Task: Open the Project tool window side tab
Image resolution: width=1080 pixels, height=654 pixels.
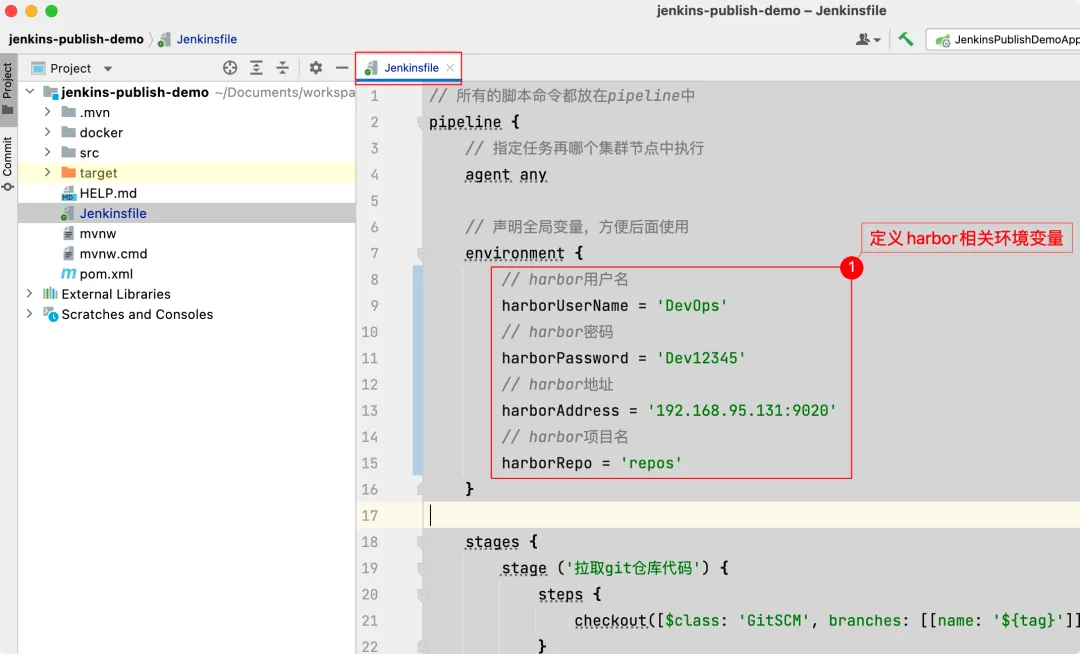Action: tap(8, 89)
